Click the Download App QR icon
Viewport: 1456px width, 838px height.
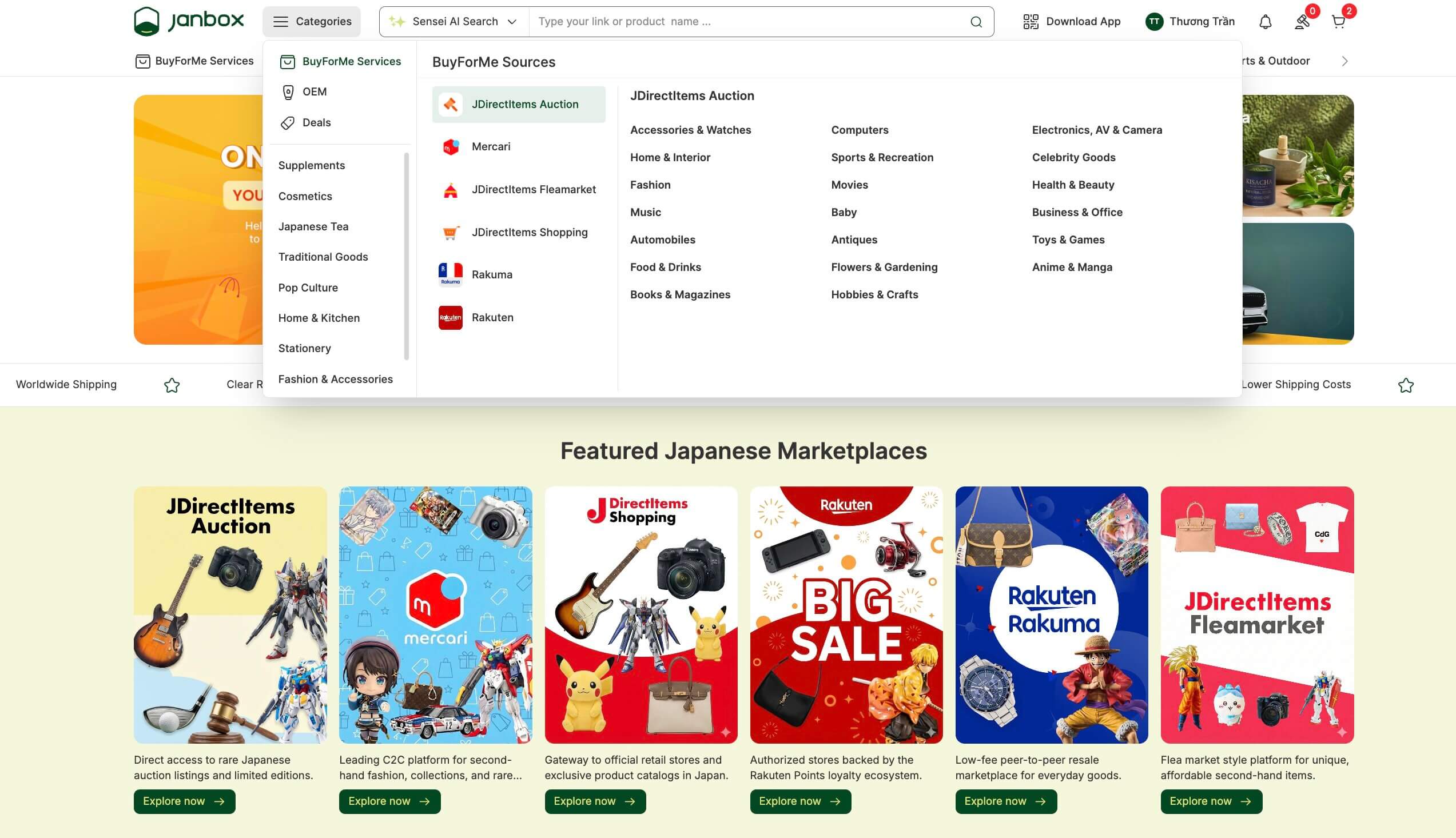pyautogui.click(x=1031, y=22)
